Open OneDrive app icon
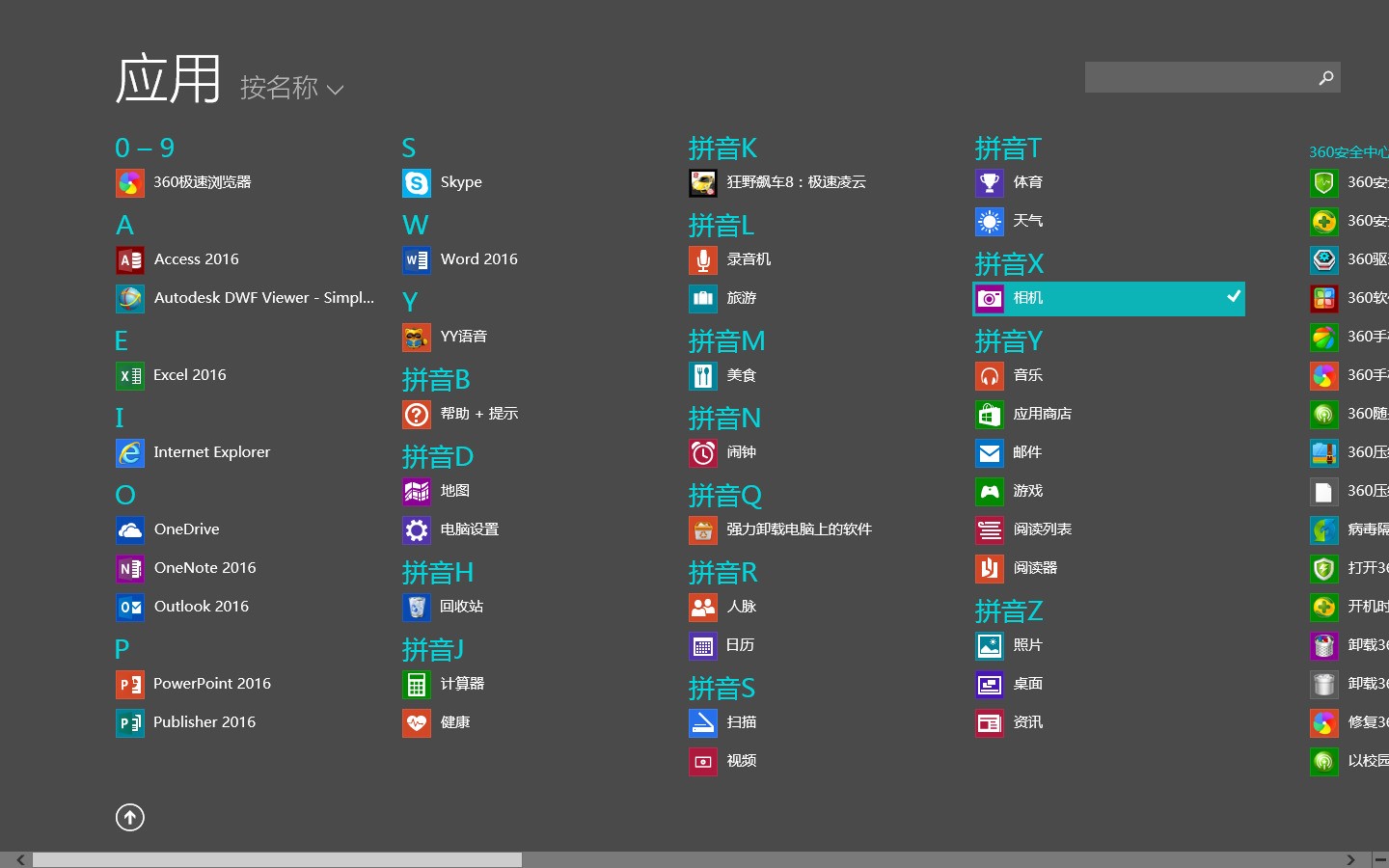 pos(130,529)
